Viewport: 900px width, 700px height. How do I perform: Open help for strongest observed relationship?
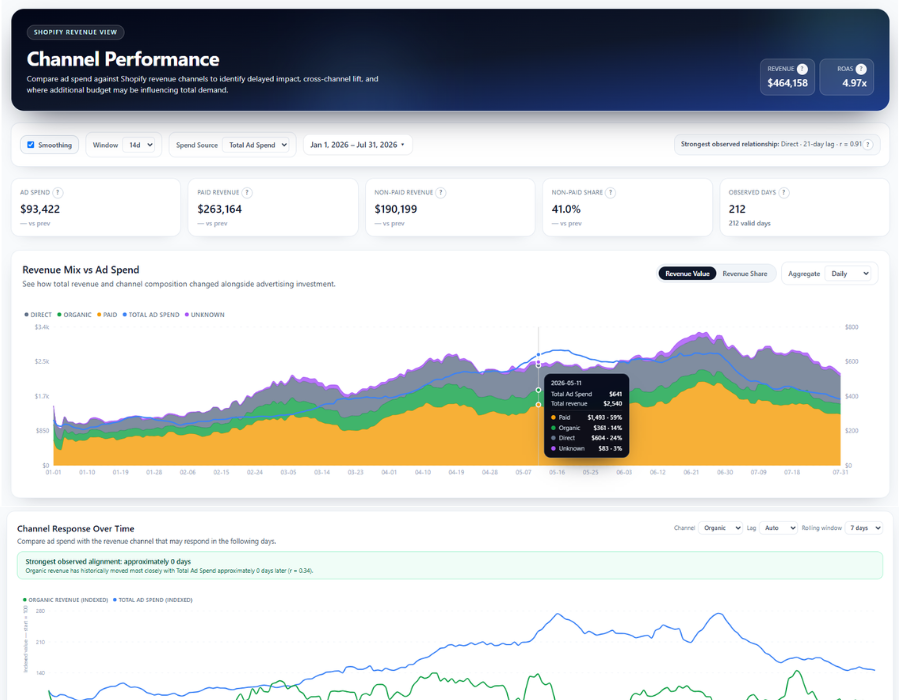click(x=868, y=145)
